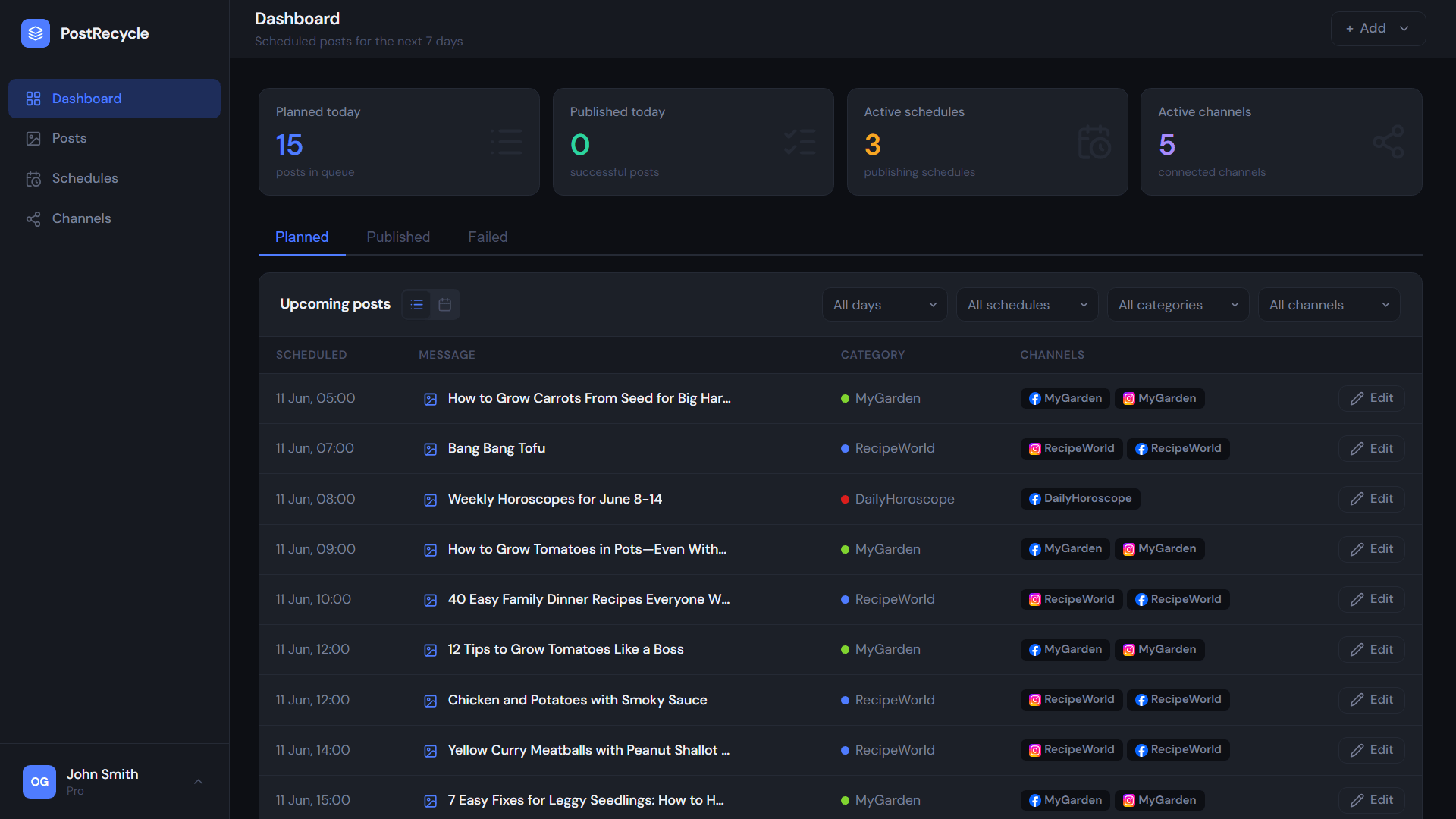Edit the Yellow Curry Meatballs post
1456x819 pixels.
tap(1371, 749)
